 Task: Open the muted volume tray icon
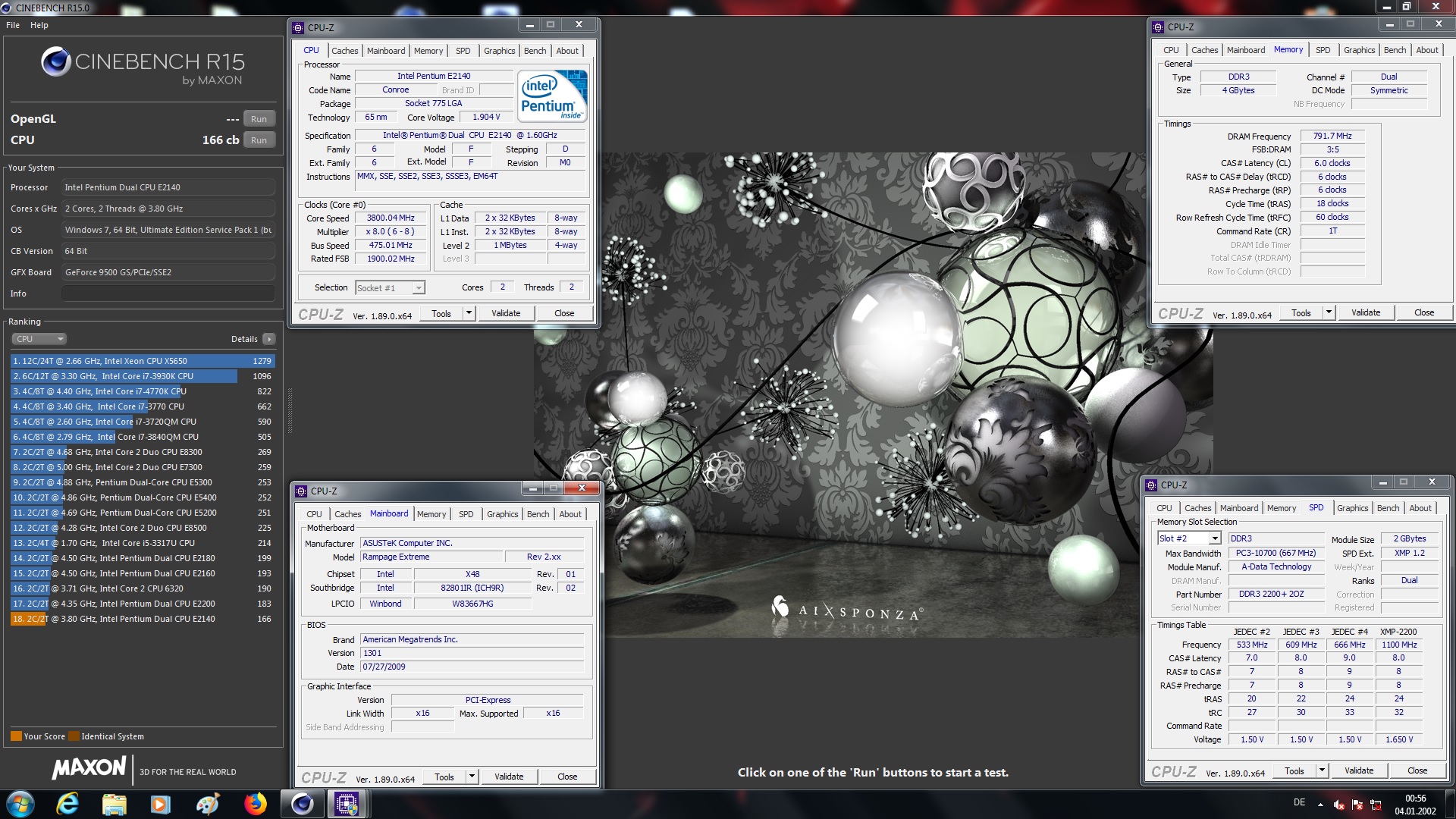pos(1338,805)
